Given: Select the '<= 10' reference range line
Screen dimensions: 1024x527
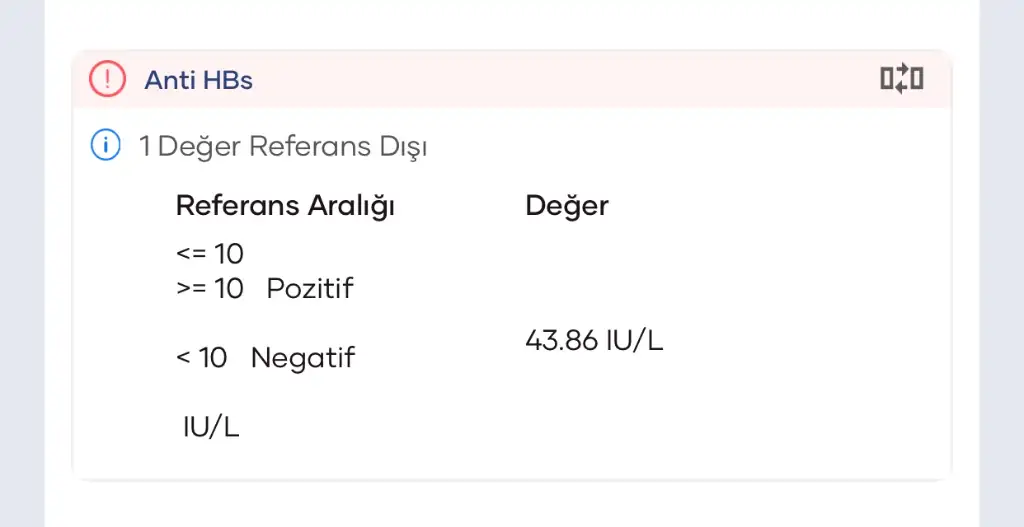Looking at the screenshot, I should [x=210, y=254].
